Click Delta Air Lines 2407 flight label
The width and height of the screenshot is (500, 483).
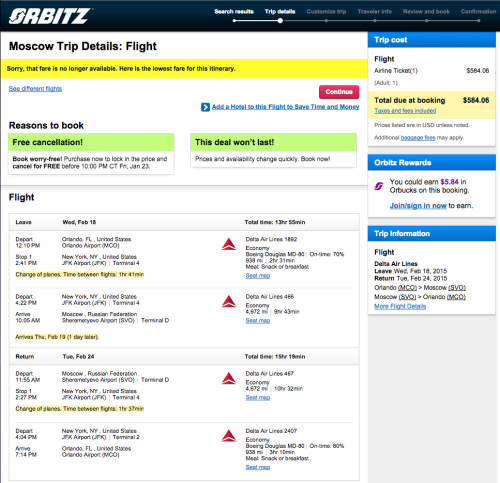271,431
